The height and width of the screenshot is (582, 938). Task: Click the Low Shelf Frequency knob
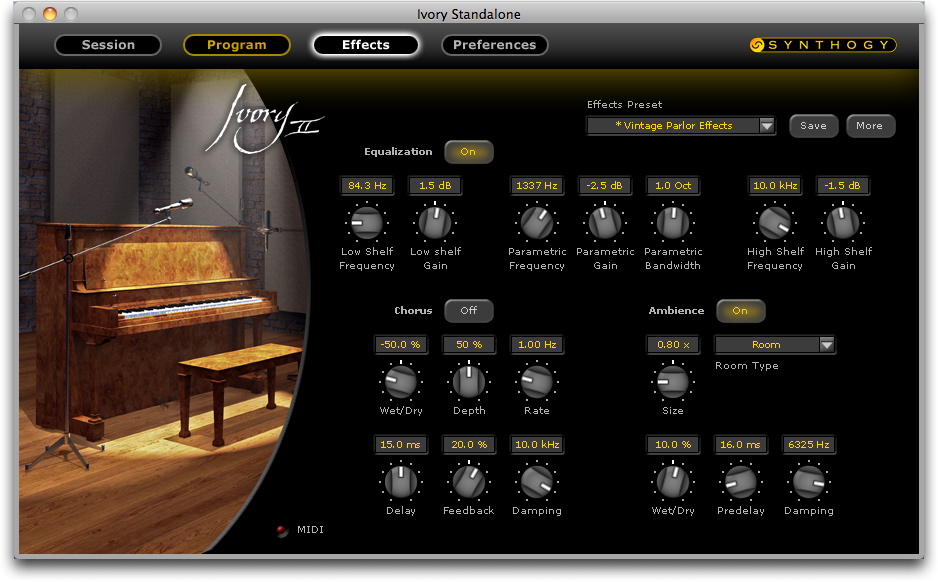point(367,223)
